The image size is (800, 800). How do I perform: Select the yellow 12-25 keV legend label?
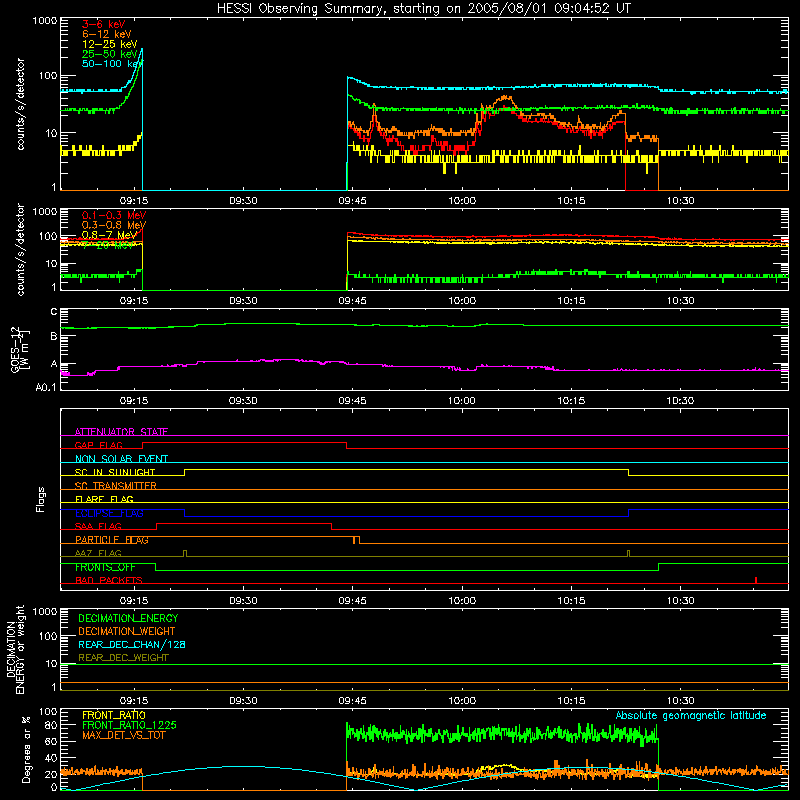point(110,44)
